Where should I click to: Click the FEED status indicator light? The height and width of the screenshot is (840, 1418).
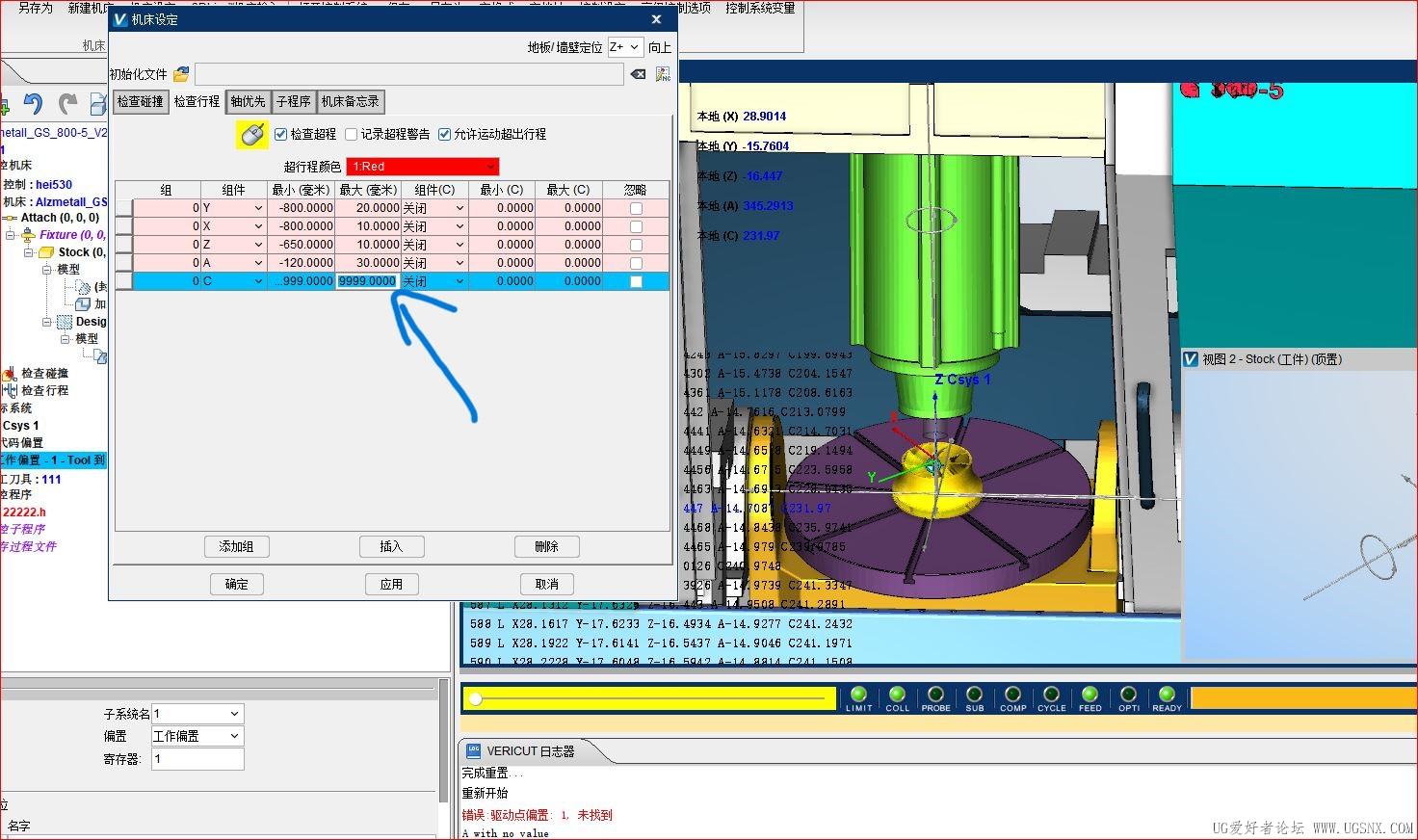(x=1090, y=695)
